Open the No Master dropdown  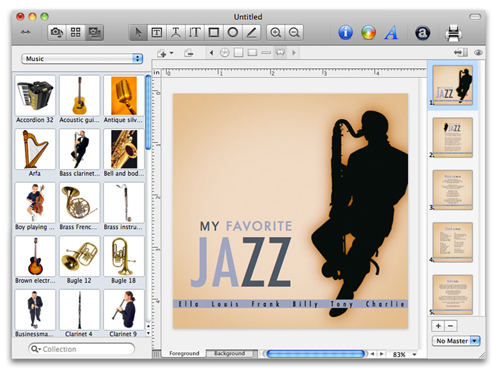(456, 341)
